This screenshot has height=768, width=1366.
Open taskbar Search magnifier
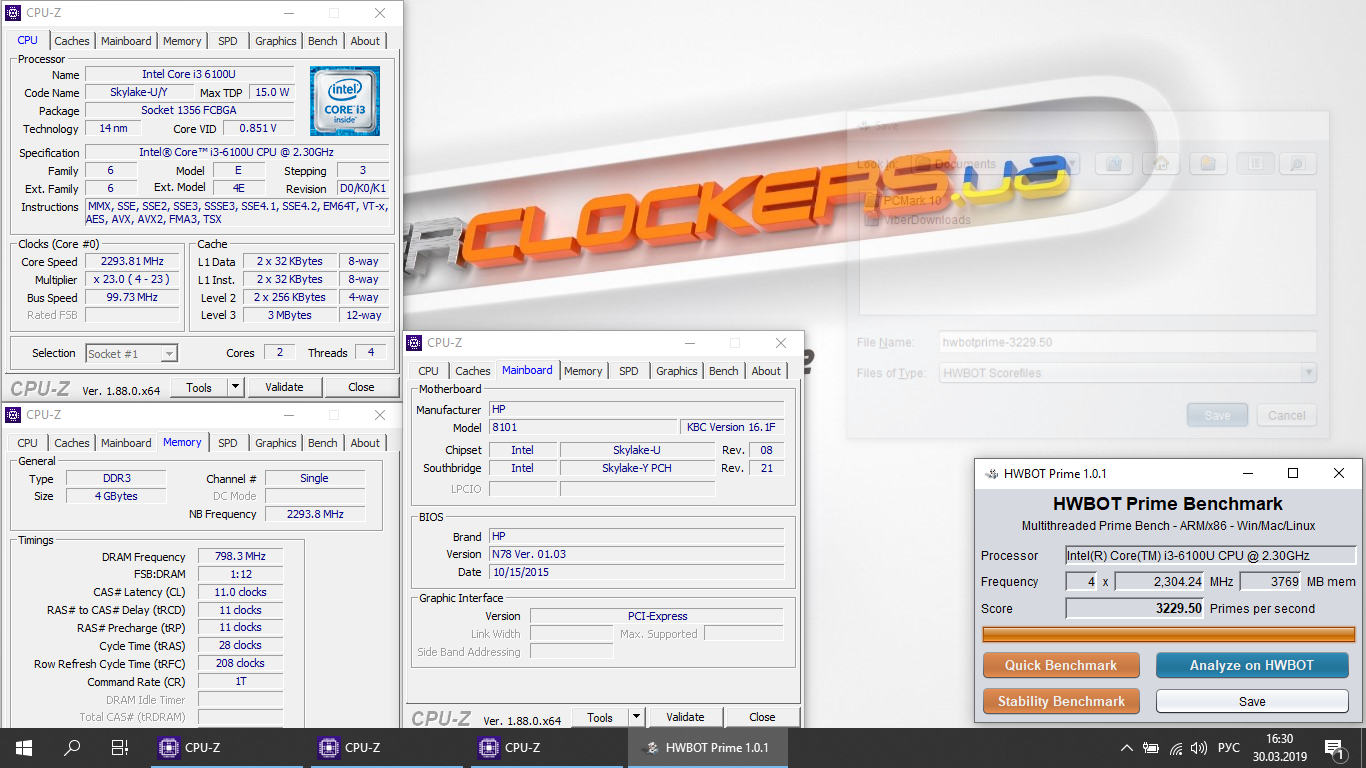coord(72,747)
